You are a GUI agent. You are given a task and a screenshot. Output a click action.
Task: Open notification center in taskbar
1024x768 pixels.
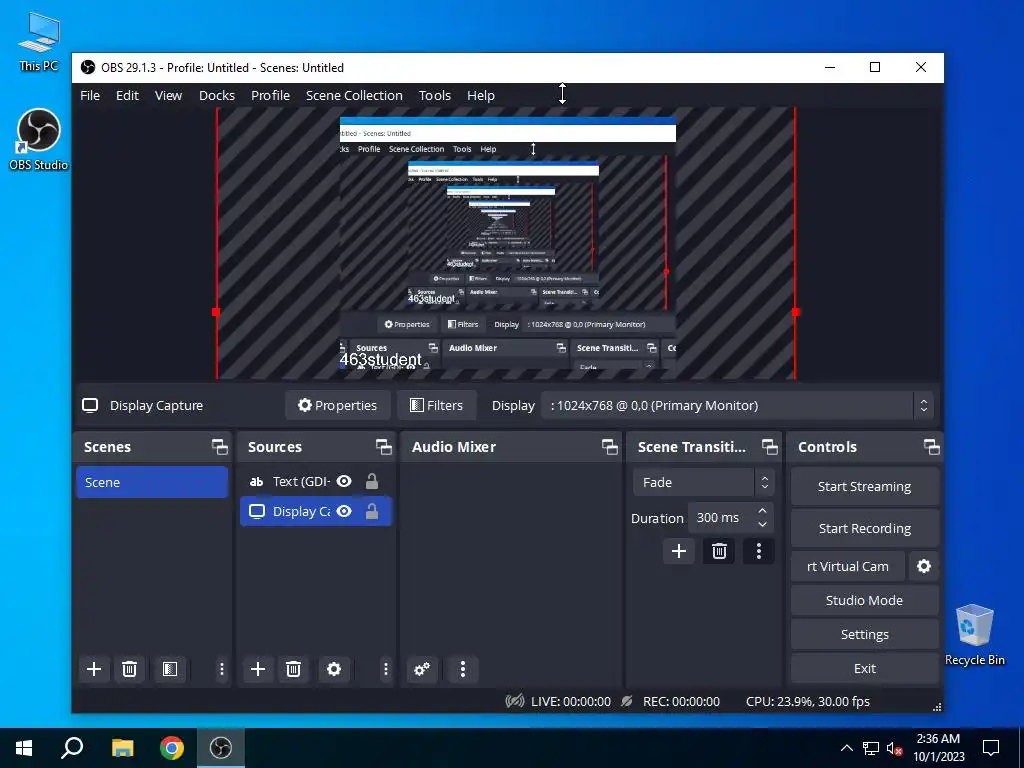tap(991, 748)
